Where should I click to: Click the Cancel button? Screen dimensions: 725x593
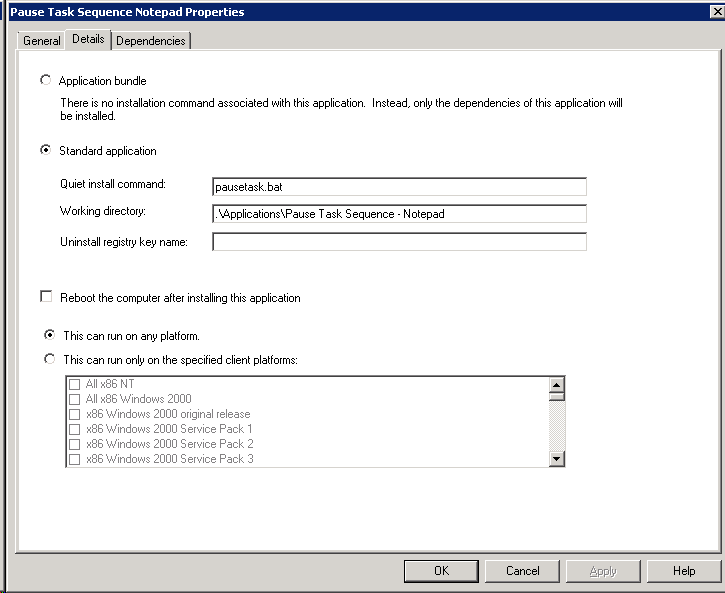click(x=522, y=571)
